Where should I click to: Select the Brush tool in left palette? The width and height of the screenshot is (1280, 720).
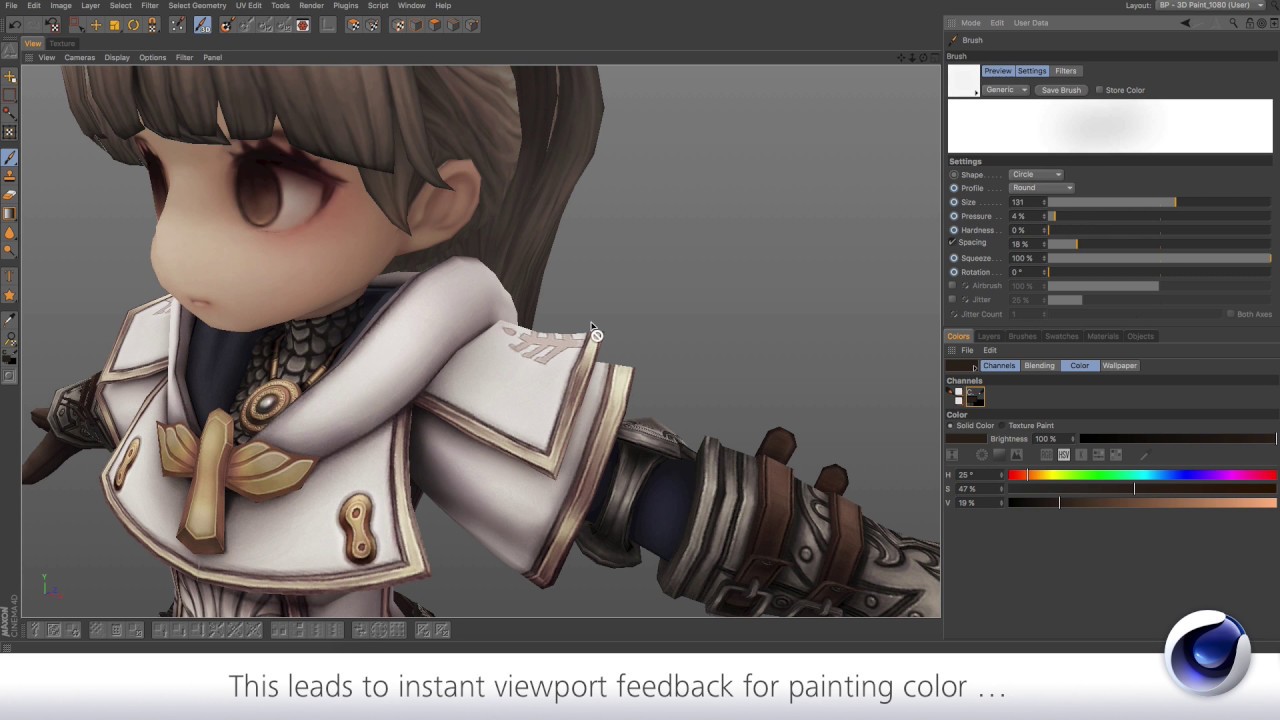pos(10,158)
